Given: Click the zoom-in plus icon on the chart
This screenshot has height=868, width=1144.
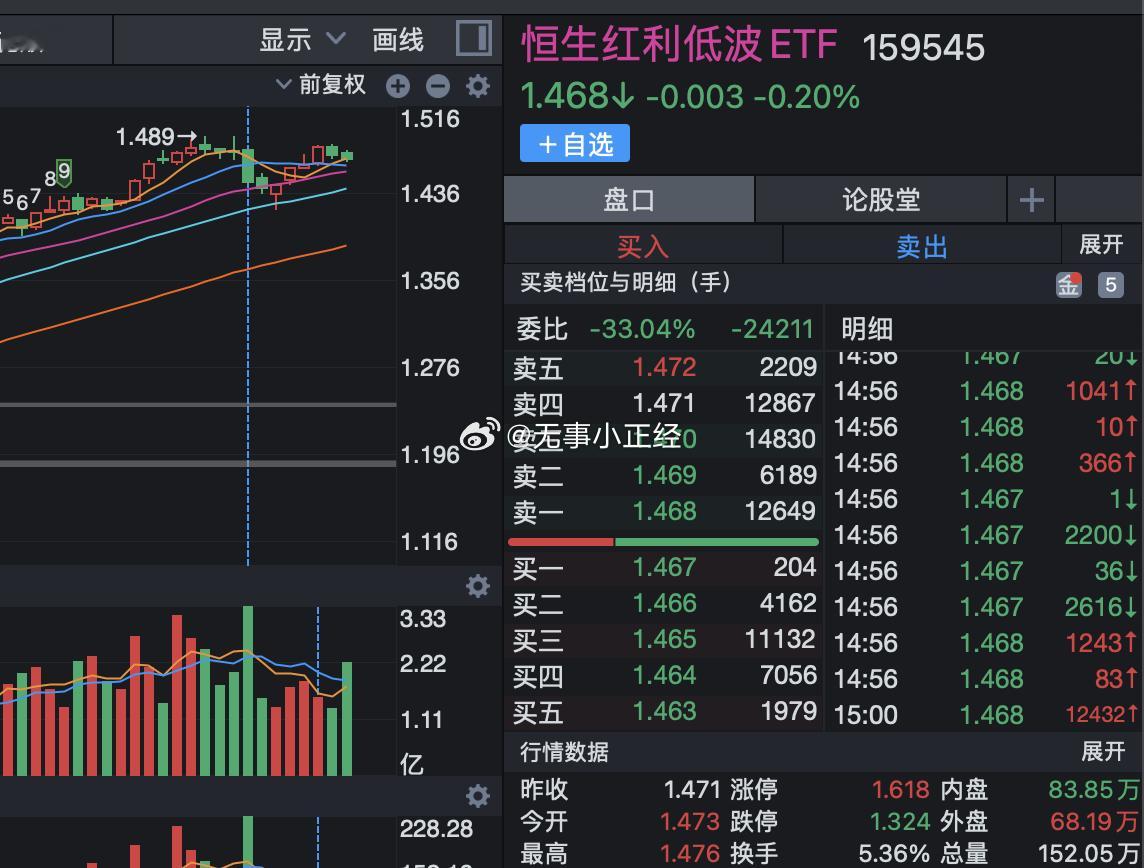Looking at the screenshot, I should point(398,86).
